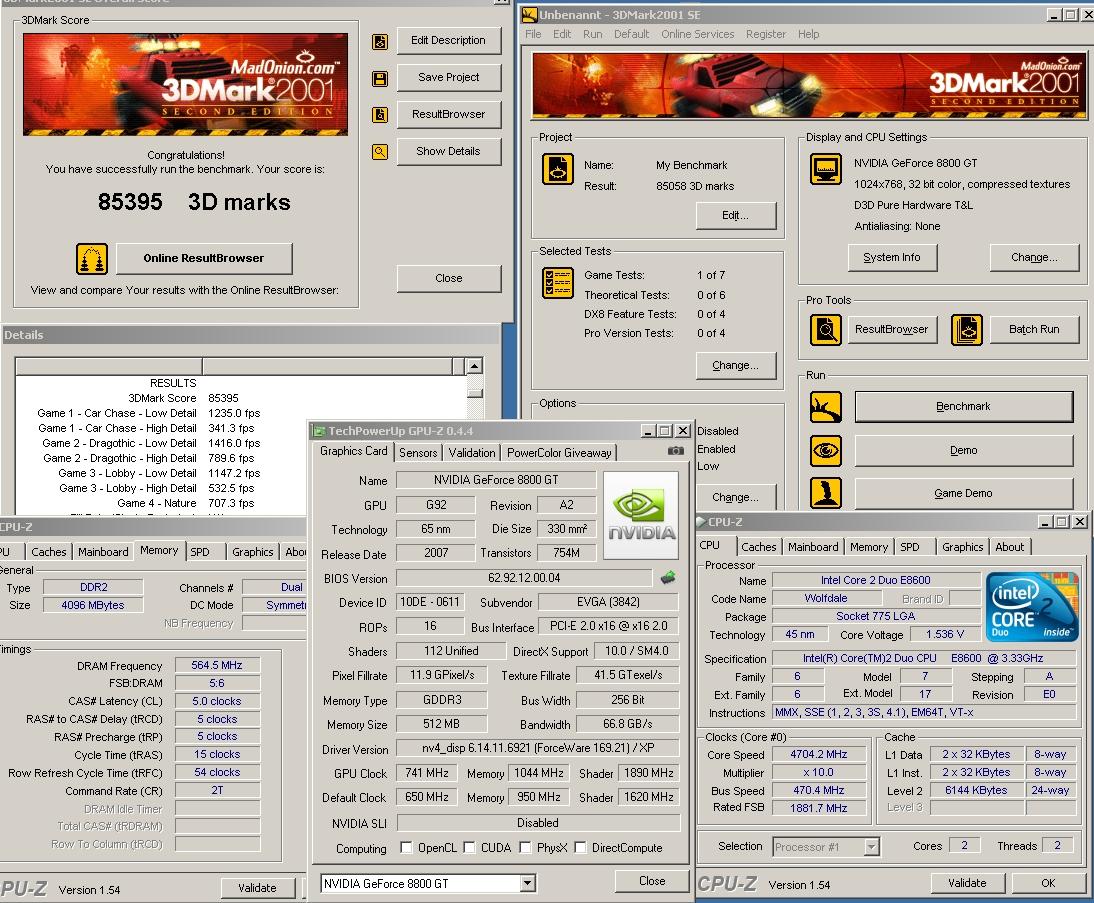Viewport: 1094px width, 903px height.
Task: Click the Edit Description button
Action: [449, 40]
